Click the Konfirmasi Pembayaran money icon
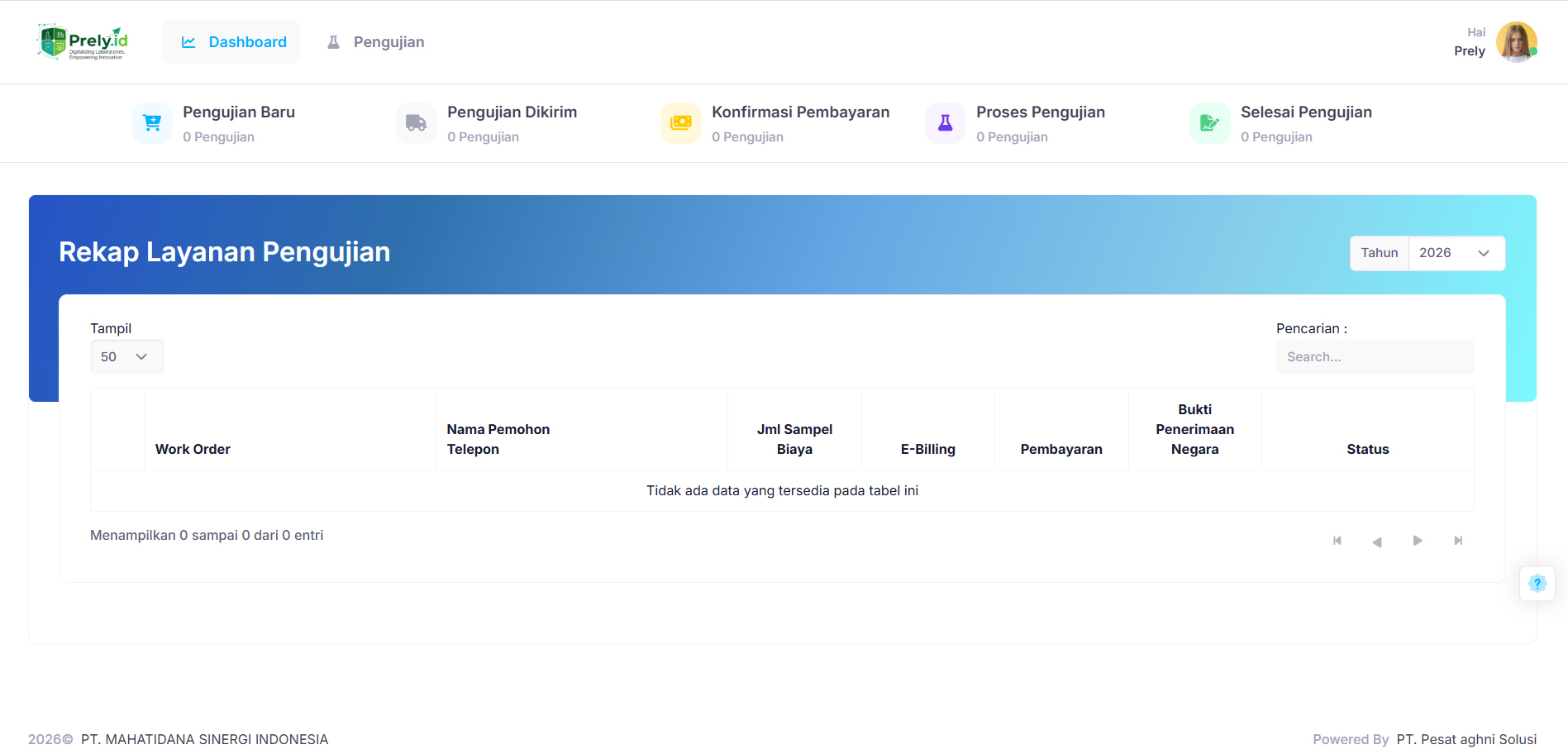The width and height of the screenshot is (1568, 754). tap(681, 123)
